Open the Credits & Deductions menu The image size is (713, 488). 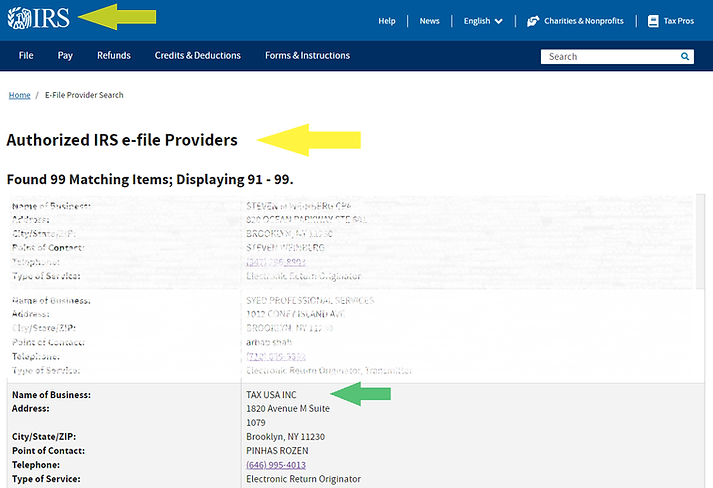(197, 55)
